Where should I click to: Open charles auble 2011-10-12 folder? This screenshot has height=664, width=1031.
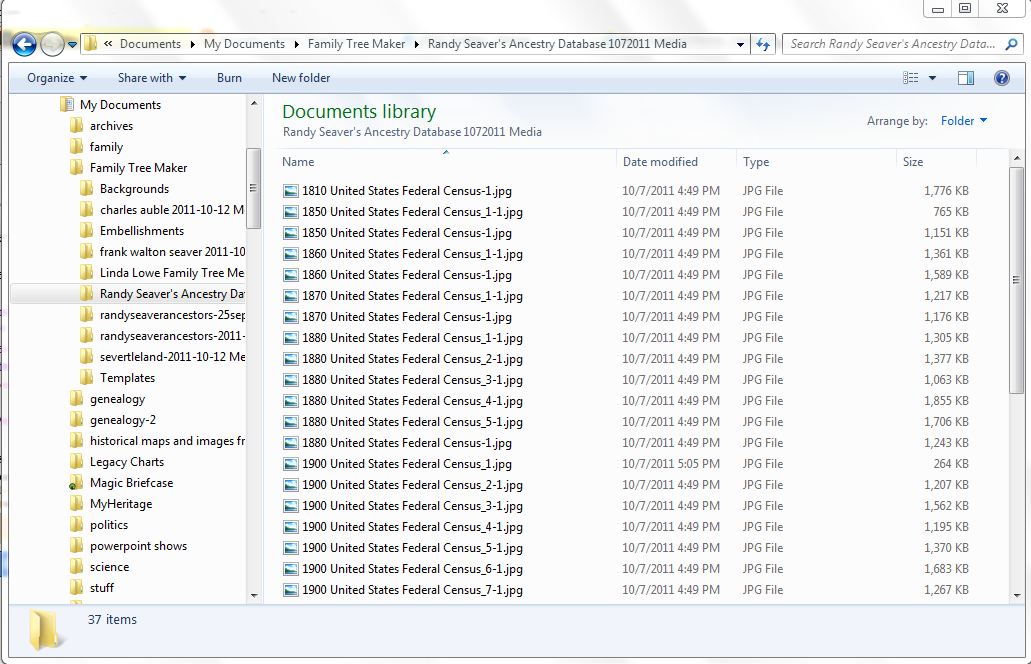click(172, 210)
